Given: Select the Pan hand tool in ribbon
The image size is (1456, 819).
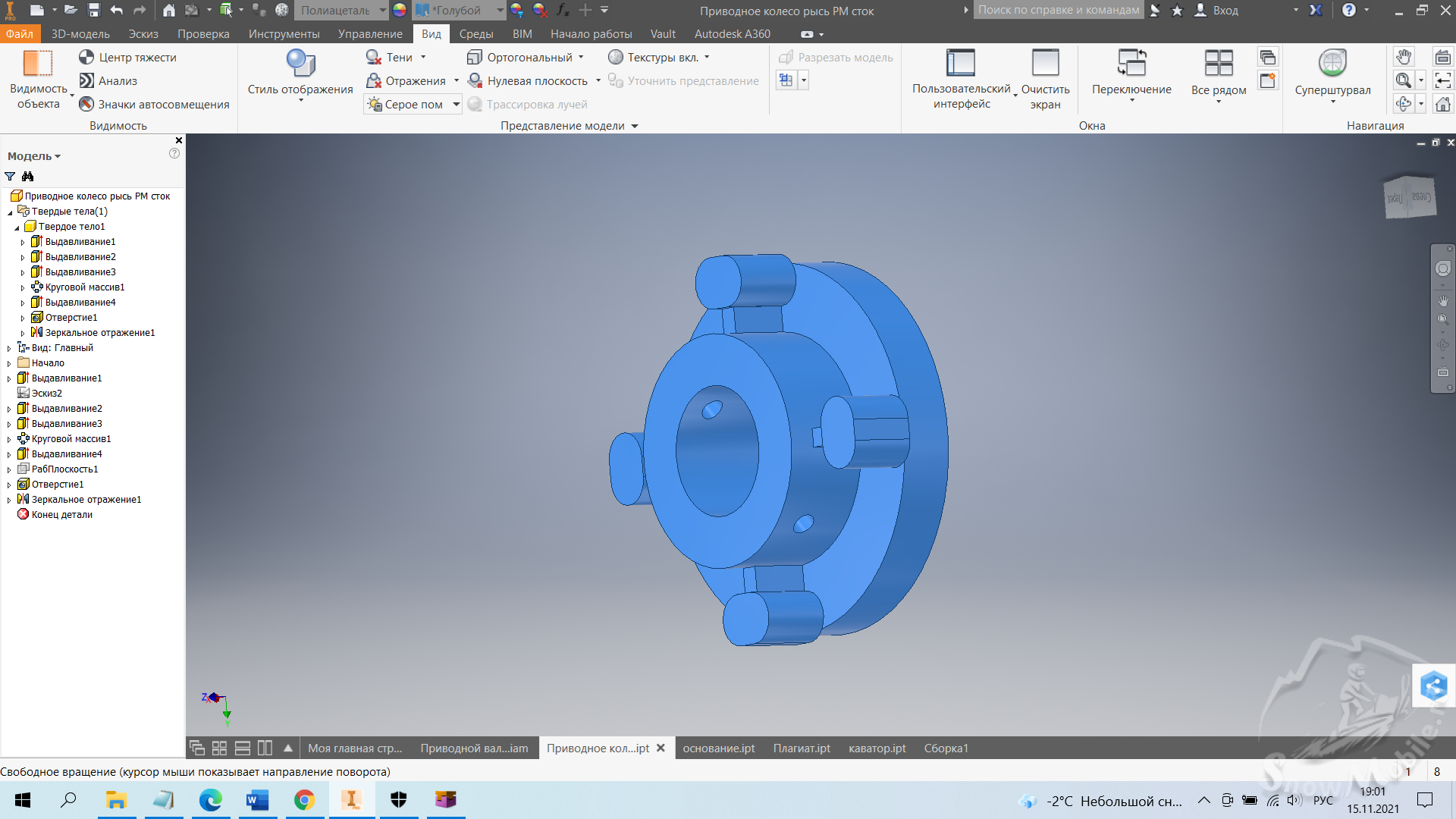Looking at the screenshot, I should pos(1404,57).
